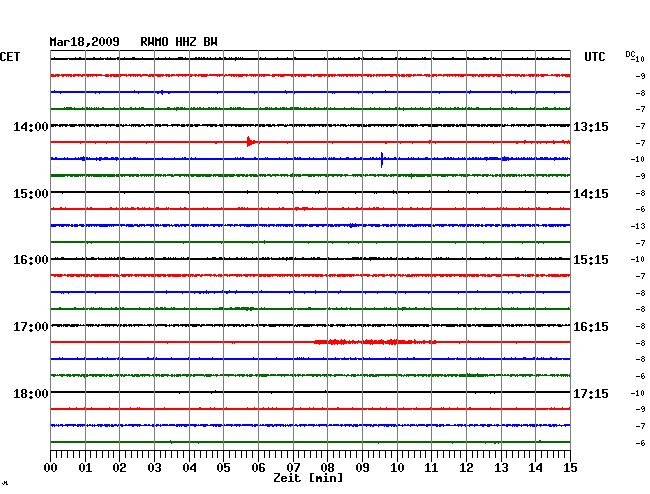Click the DC column header
Screen dimensions: 650x494
[x=630, y=54]
